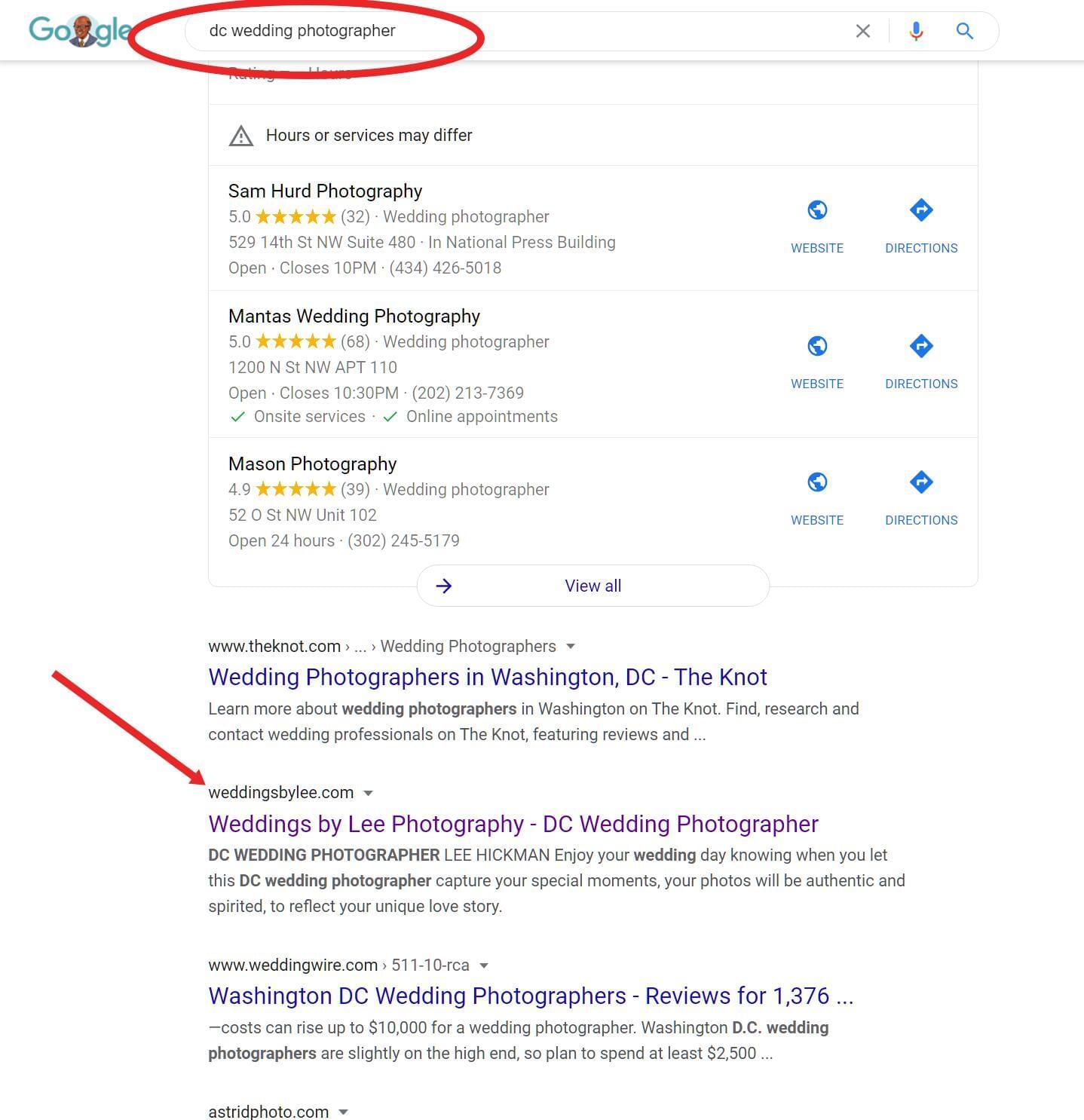The image size is (1084, 1120).
Task: Click the phone number (302) 245-5179
Action: (403, 541)
